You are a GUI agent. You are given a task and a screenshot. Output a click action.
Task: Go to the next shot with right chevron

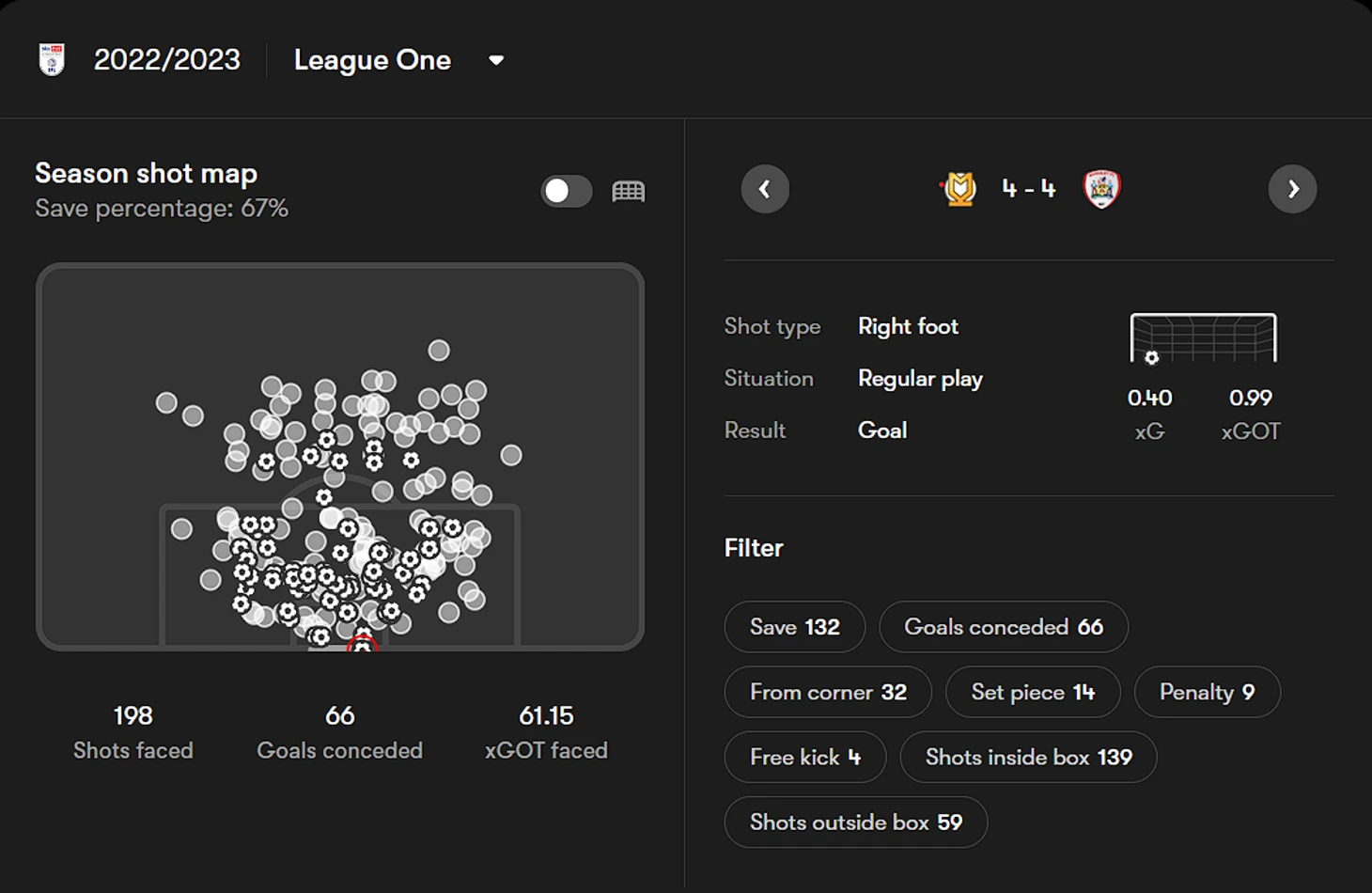coord(1292,189)
